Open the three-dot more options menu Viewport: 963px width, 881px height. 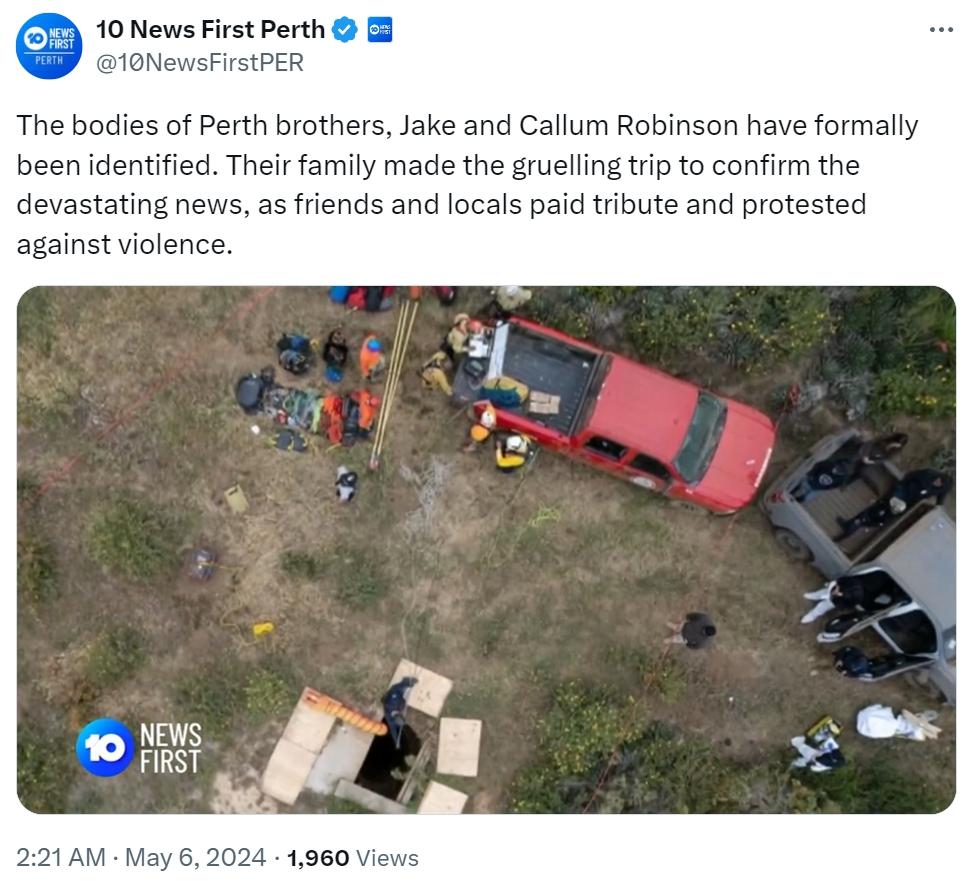[x=941, y=29]
